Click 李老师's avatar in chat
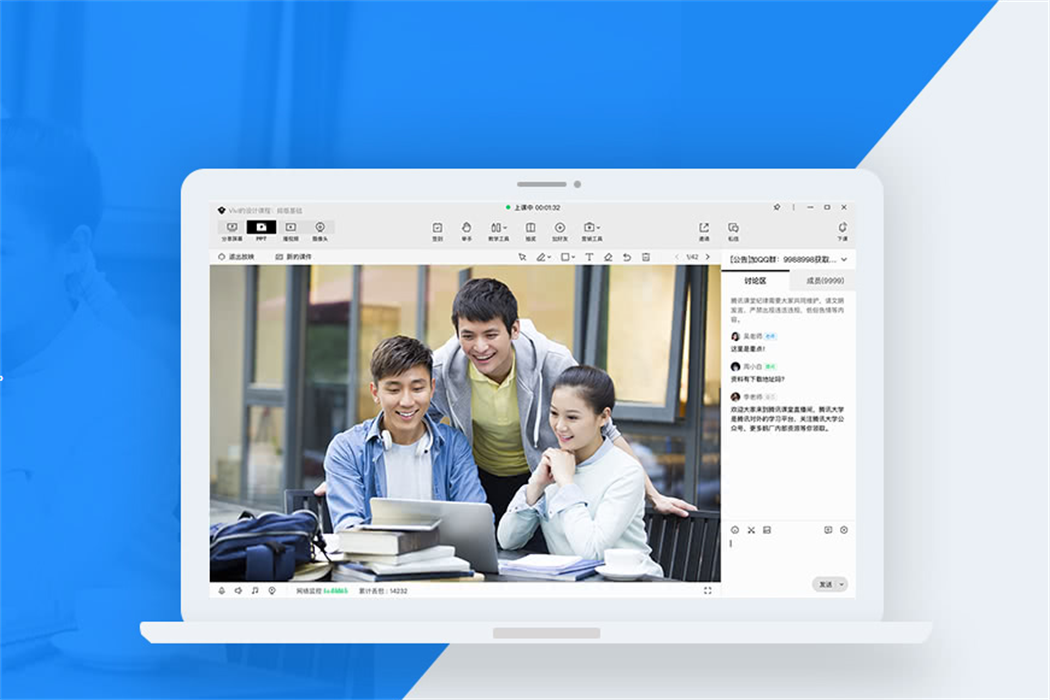Screen dimensions: 1050x700 pyautogui.click(x=735, y=397)
